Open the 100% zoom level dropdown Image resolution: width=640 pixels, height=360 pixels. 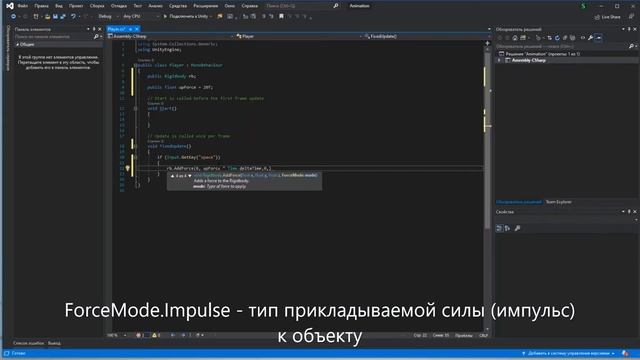[x=117, y=336]
